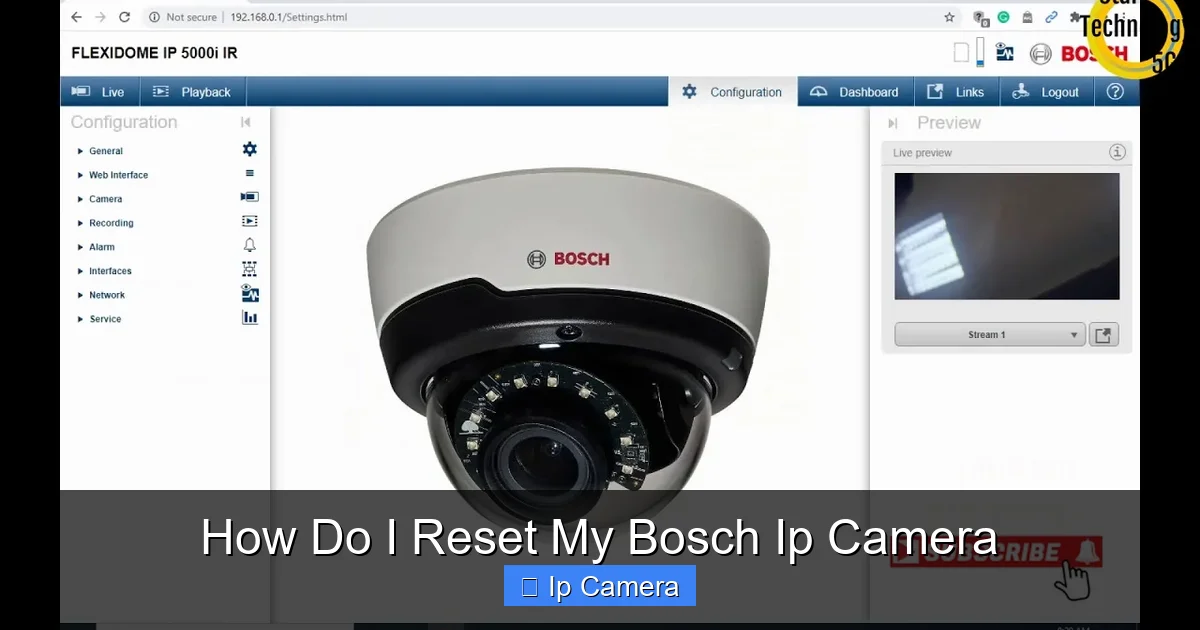
Task: Click Logout in the navigation bar
Action: pyautogui.click(x=1046, y=92)
